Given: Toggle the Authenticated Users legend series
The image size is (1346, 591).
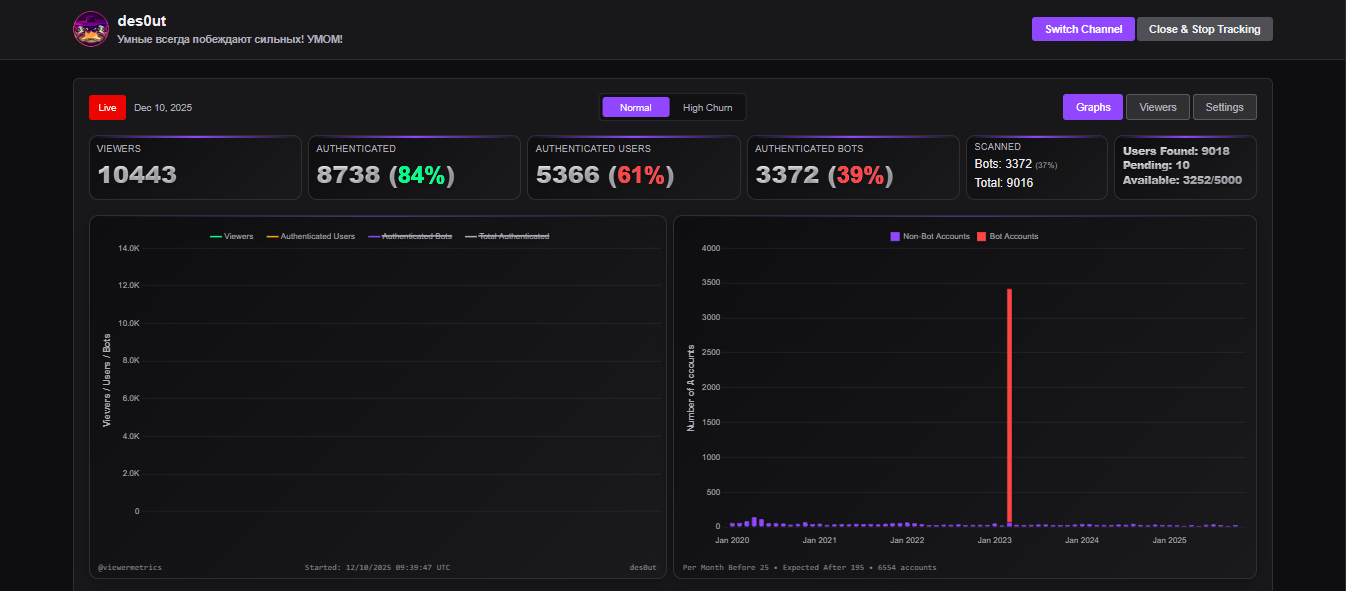Looking at the screenshot, I should point(310,236).
